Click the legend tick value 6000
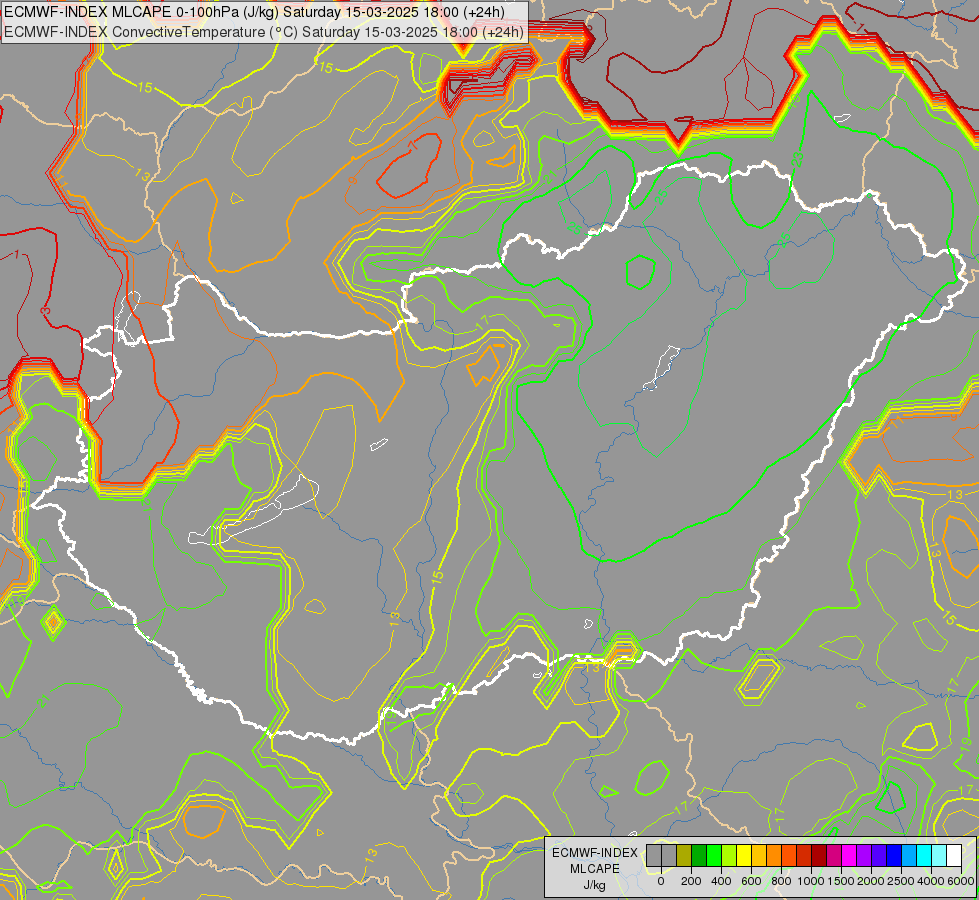Screen dimensions: 979x900 [x=961, y=881]
